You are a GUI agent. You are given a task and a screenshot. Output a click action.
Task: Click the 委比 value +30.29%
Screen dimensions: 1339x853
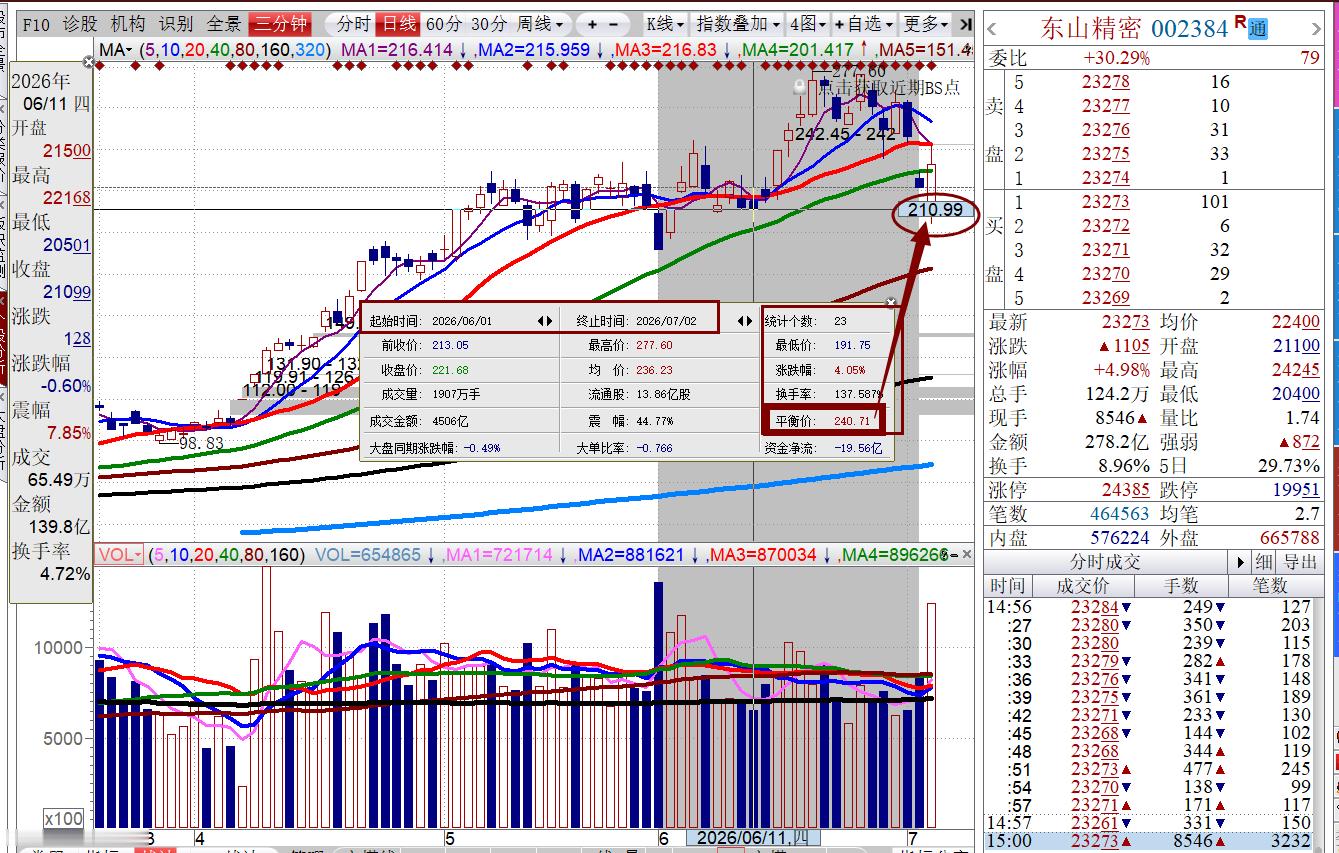tap(1116, 58)
